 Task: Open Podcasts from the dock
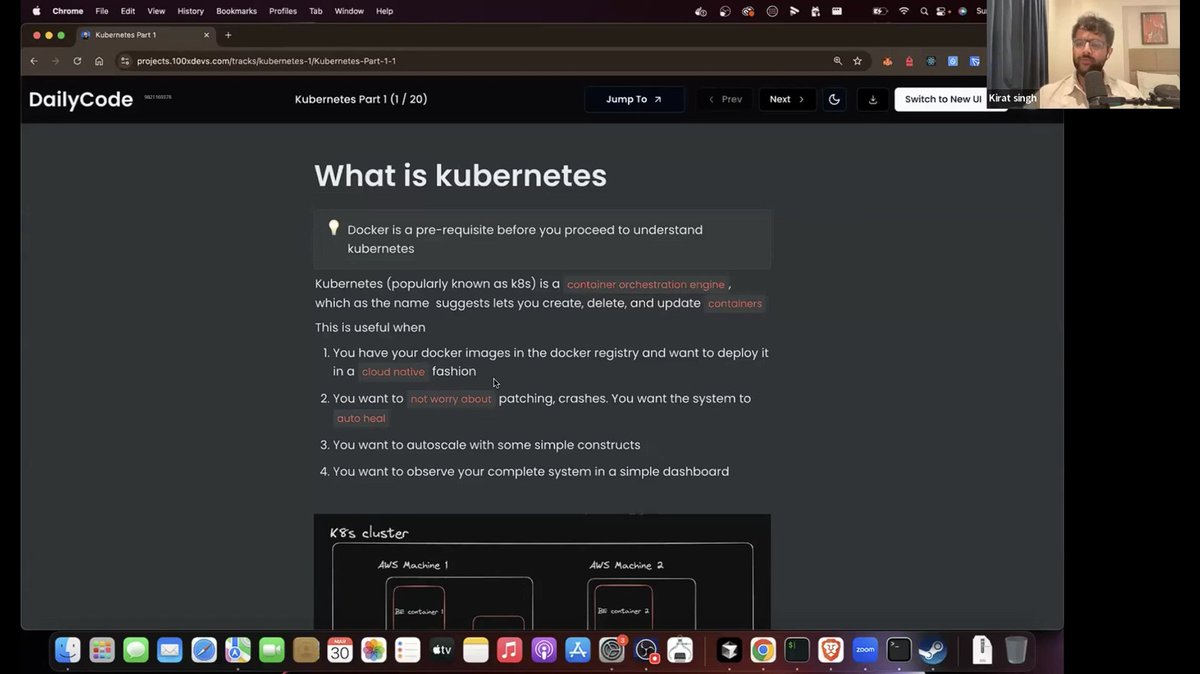pyautogui.click(x=544, y=650)
